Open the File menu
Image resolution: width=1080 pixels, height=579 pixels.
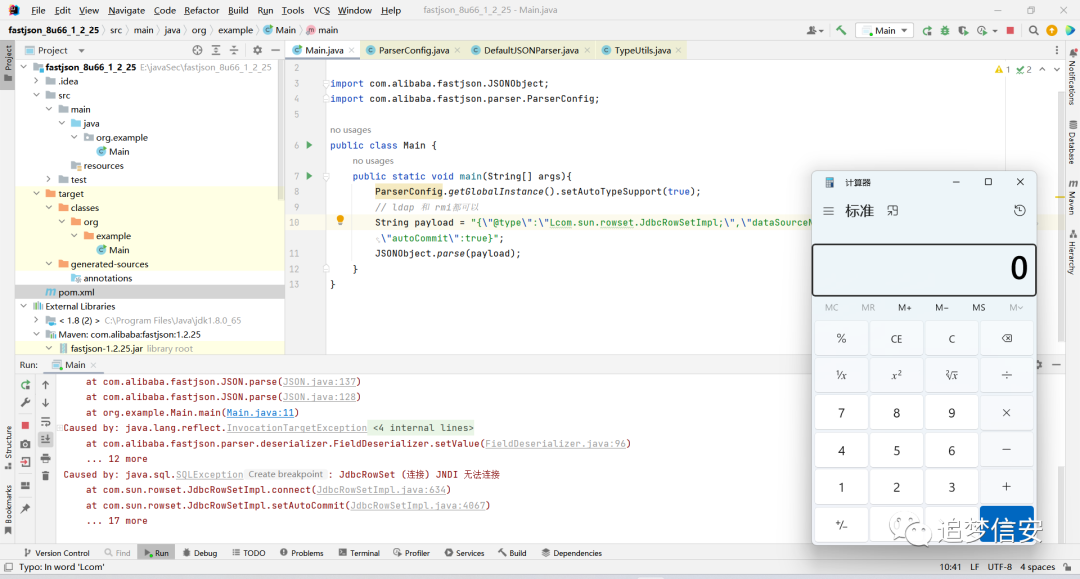38,10
